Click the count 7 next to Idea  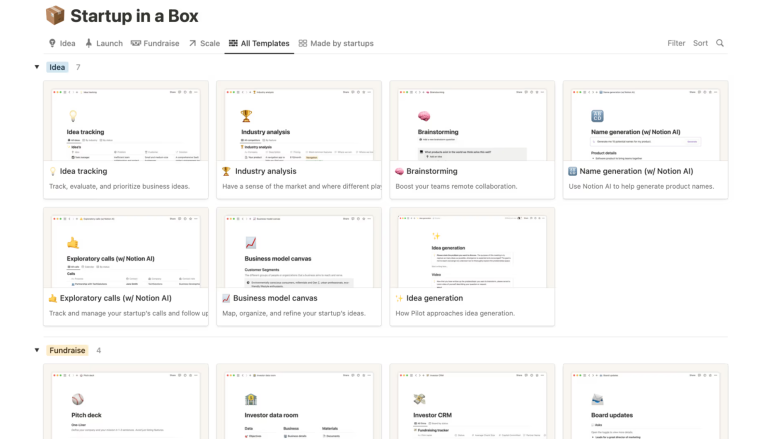(78, 67)
